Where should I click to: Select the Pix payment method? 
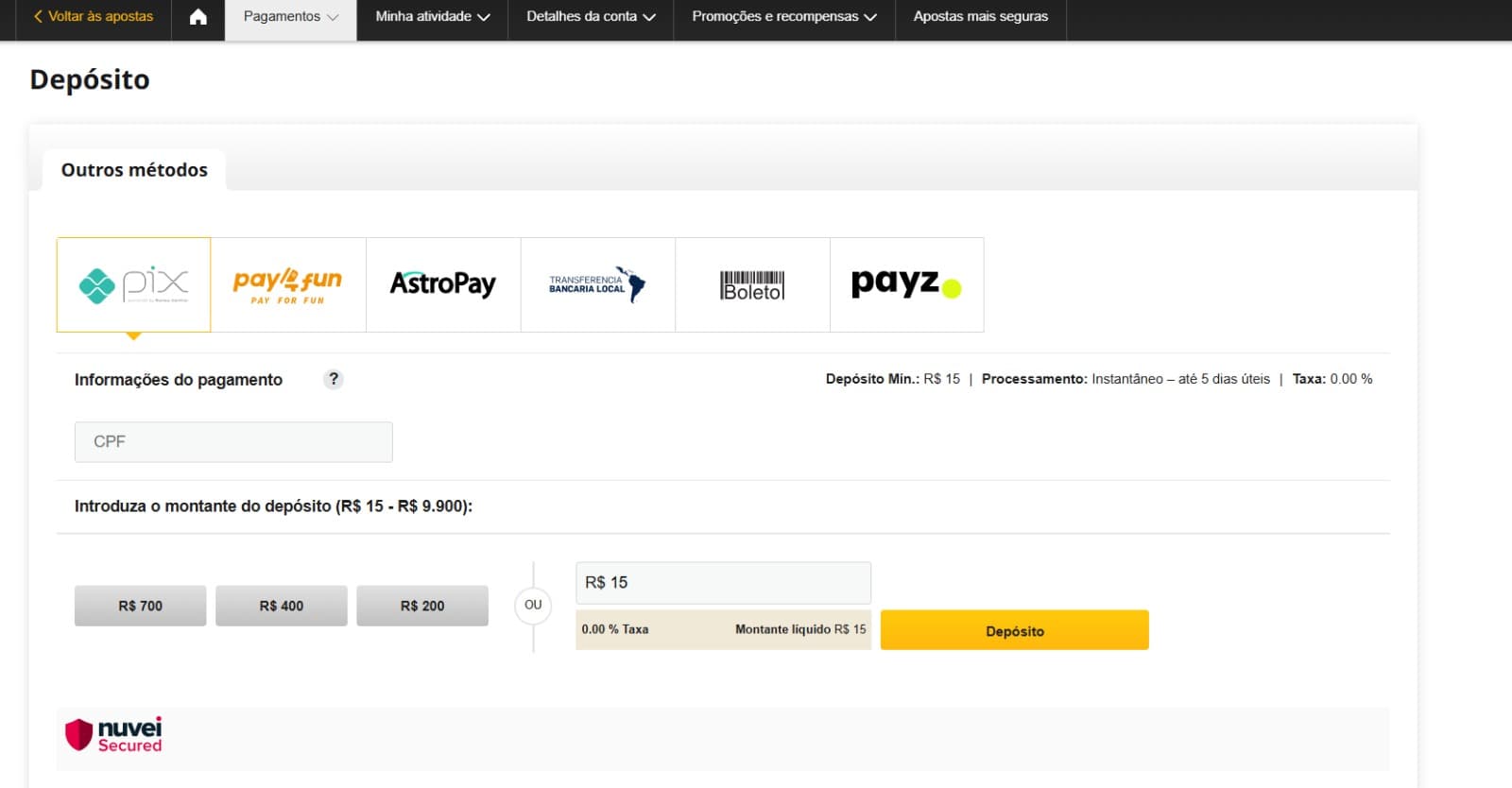(x=134, y=284)
